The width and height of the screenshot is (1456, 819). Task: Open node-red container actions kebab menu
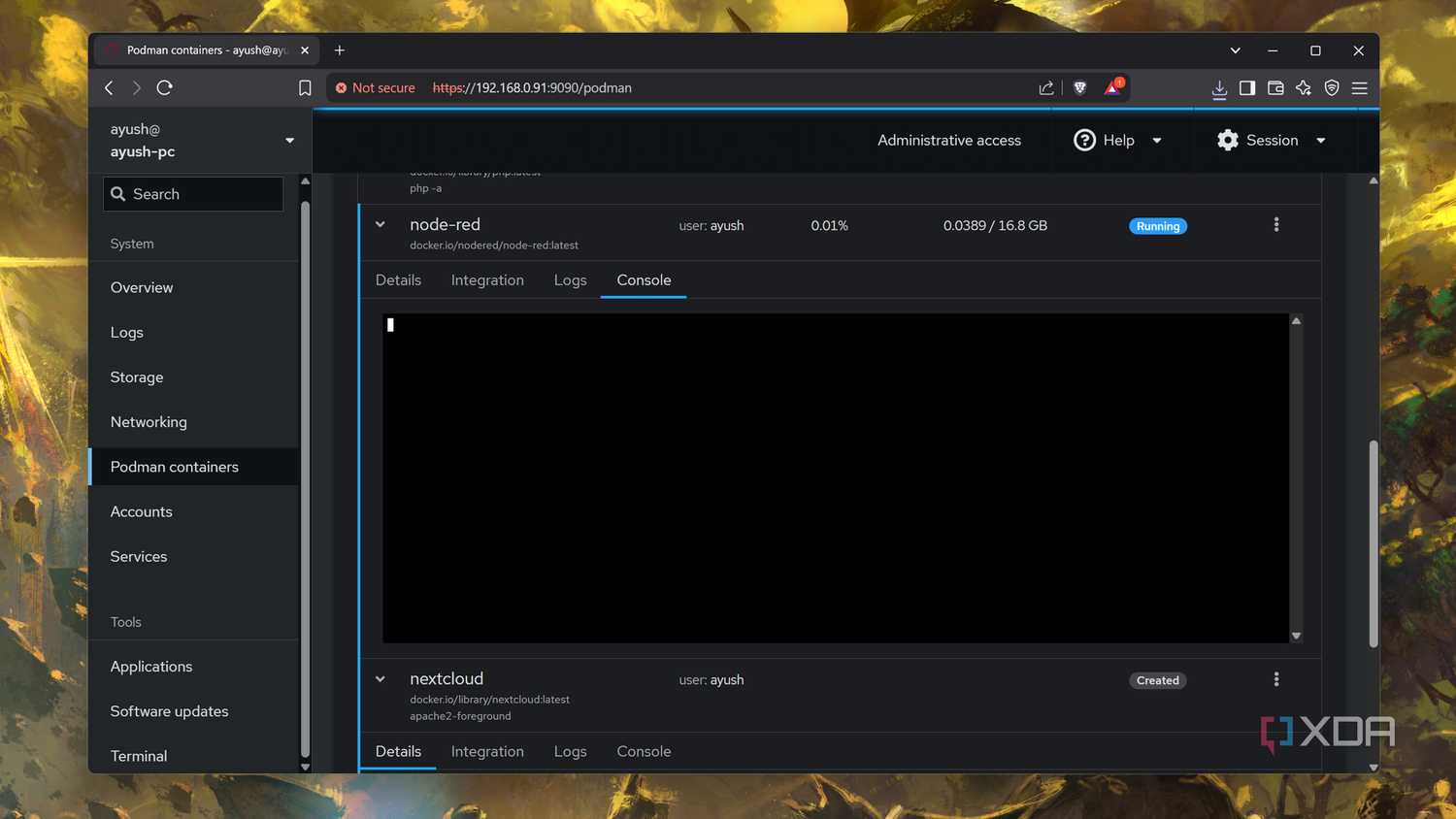point(1276,225)
